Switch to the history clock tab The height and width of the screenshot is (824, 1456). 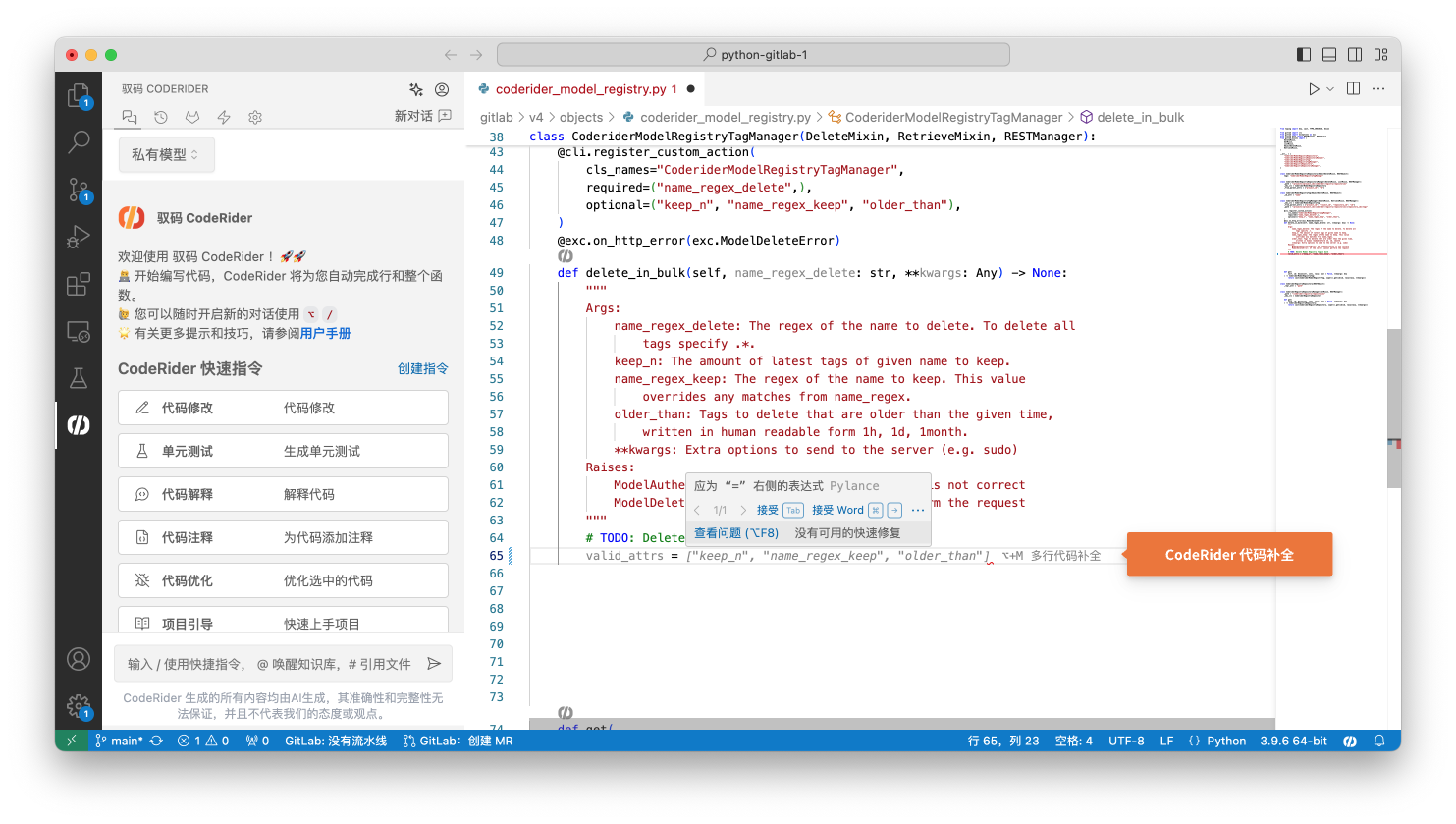click(161, 117)
